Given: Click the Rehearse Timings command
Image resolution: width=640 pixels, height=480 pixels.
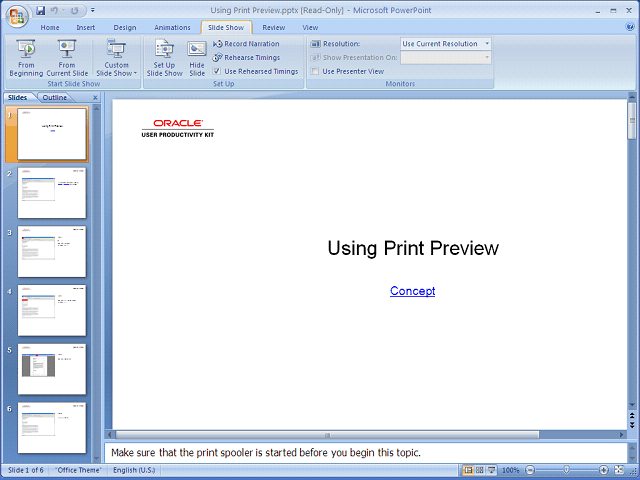Looking at the screenshot, I should coord(246,58).
